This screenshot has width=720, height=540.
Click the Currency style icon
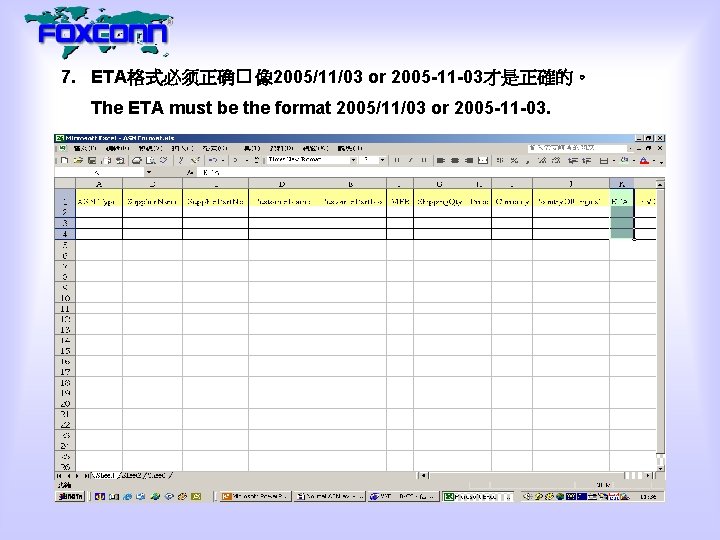(501, 160)
